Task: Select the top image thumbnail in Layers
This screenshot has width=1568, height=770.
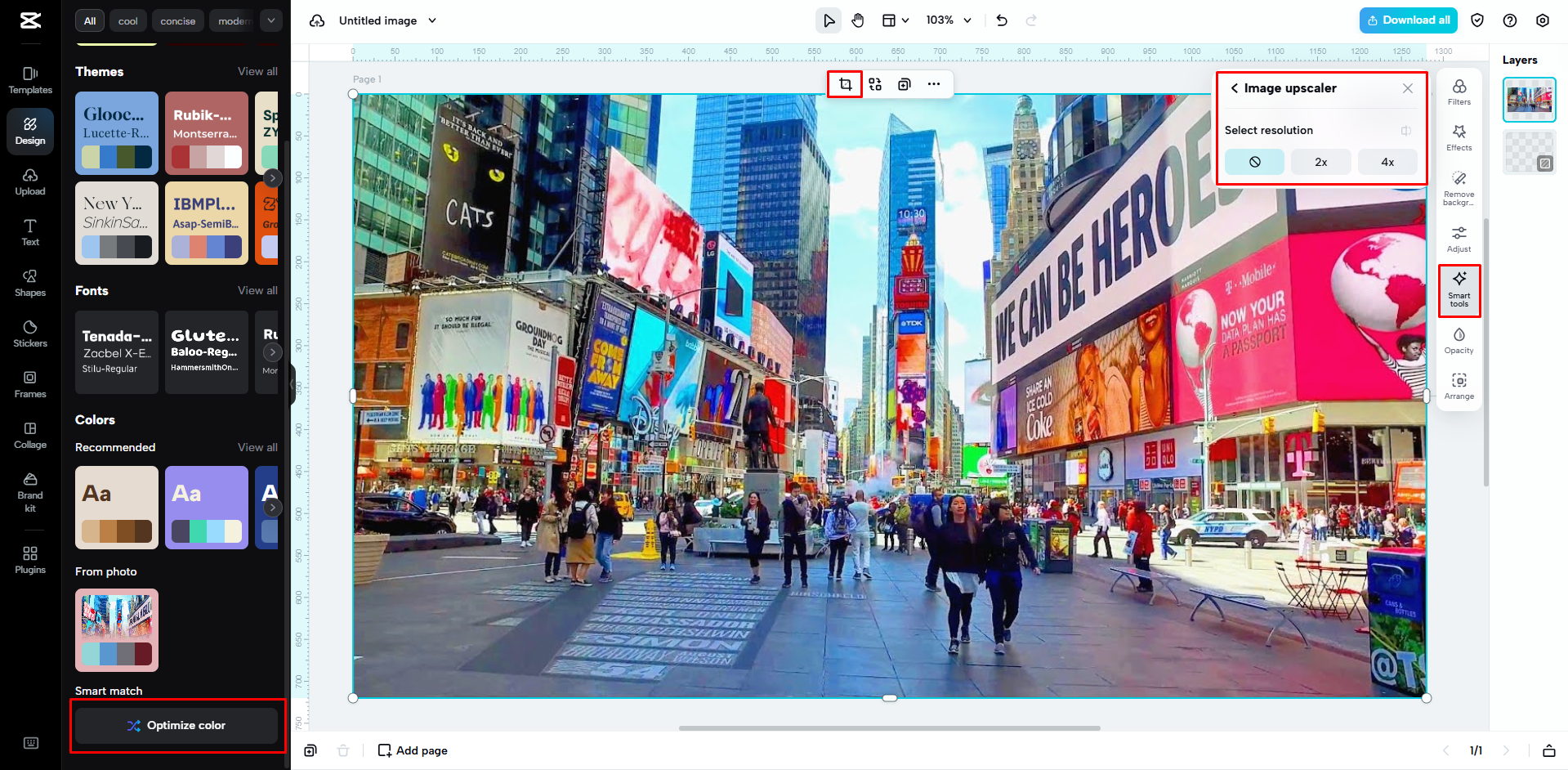Action: click(x=1529, y=99)
